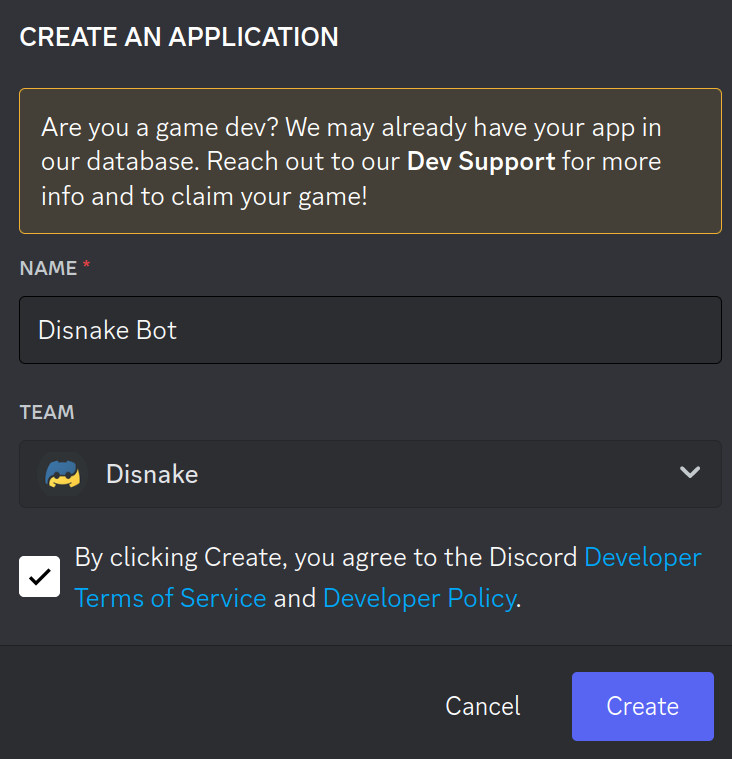Screen dimensions: 732x759
Task: Select the Disnake team name text
Action: pyautogui.click(x=152, y=474)
